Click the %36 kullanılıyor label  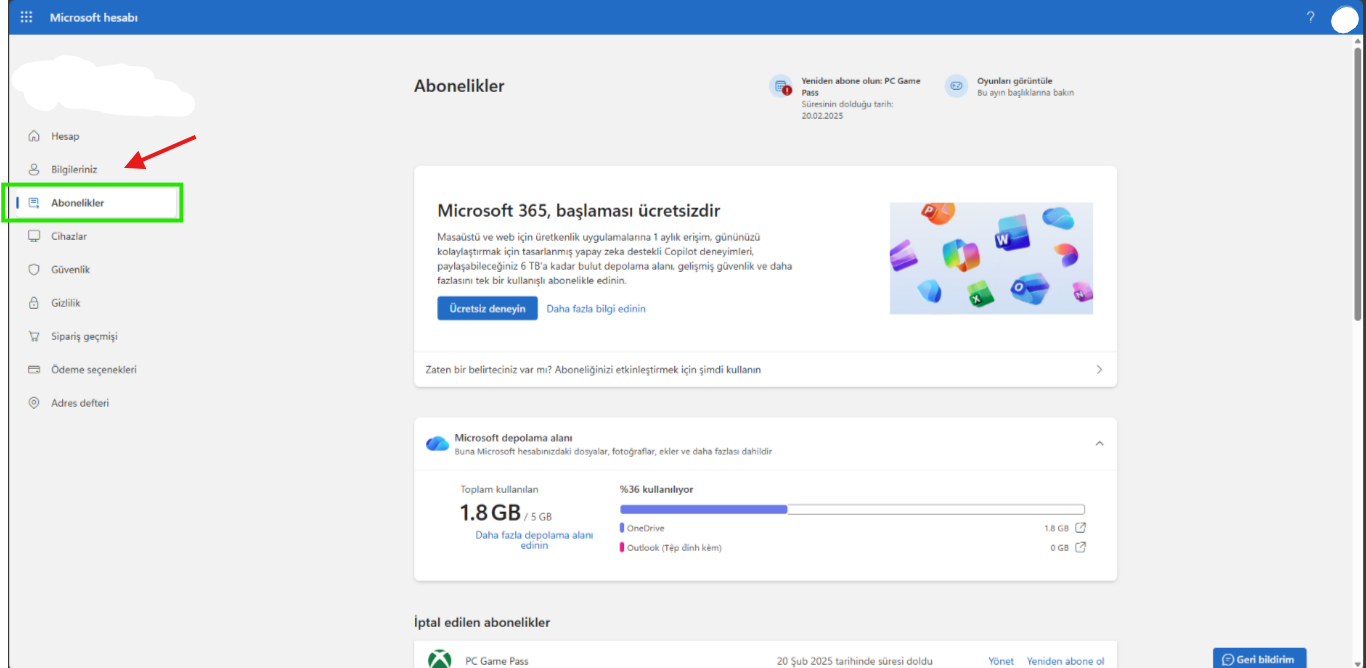[656, 490]
